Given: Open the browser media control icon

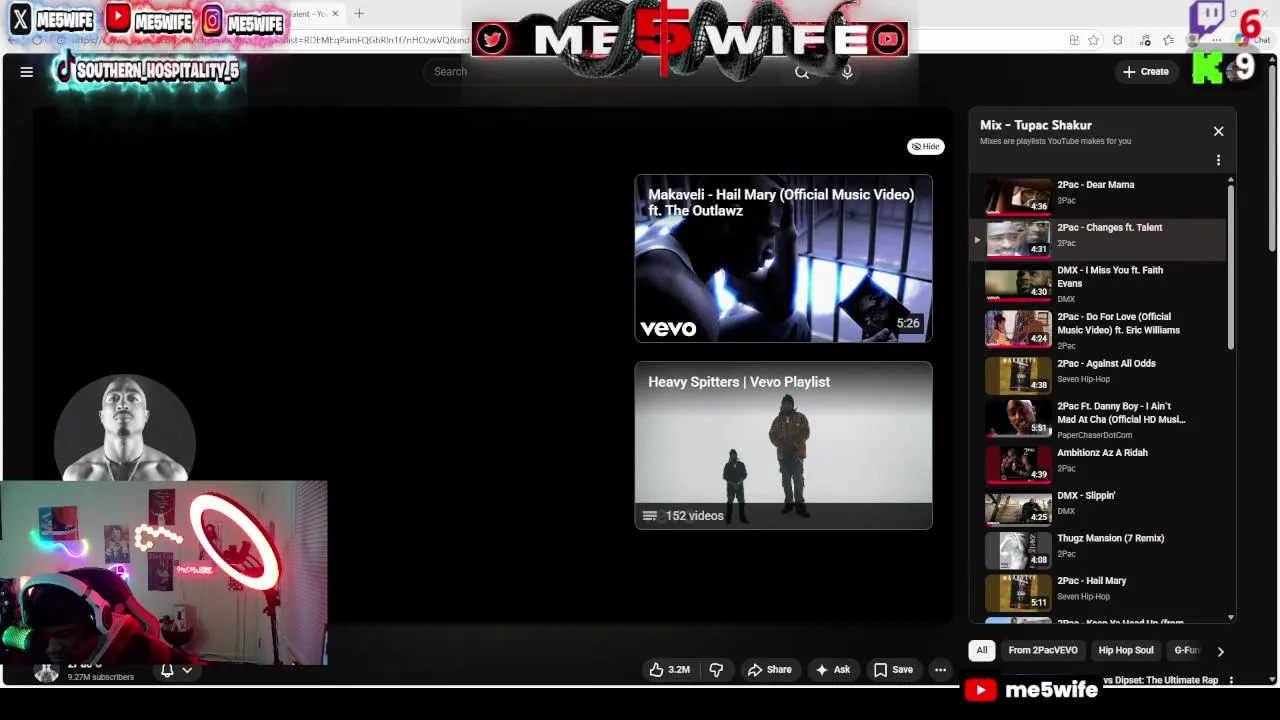Looking at the screenshot, I should point(1143,40).
